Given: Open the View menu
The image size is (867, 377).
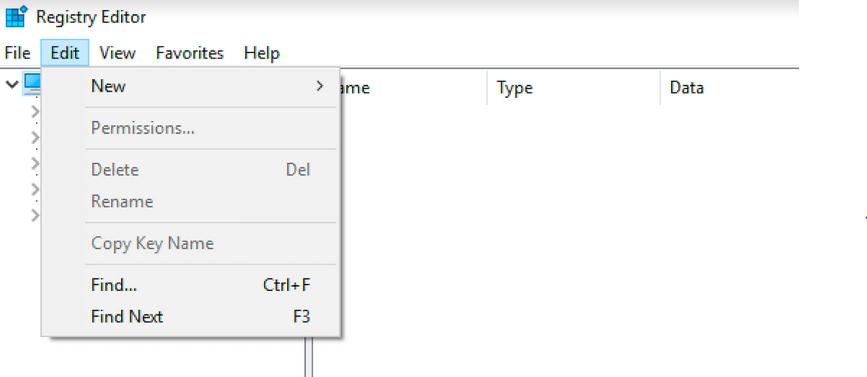Looking at the screenshot, I should 117,53.
